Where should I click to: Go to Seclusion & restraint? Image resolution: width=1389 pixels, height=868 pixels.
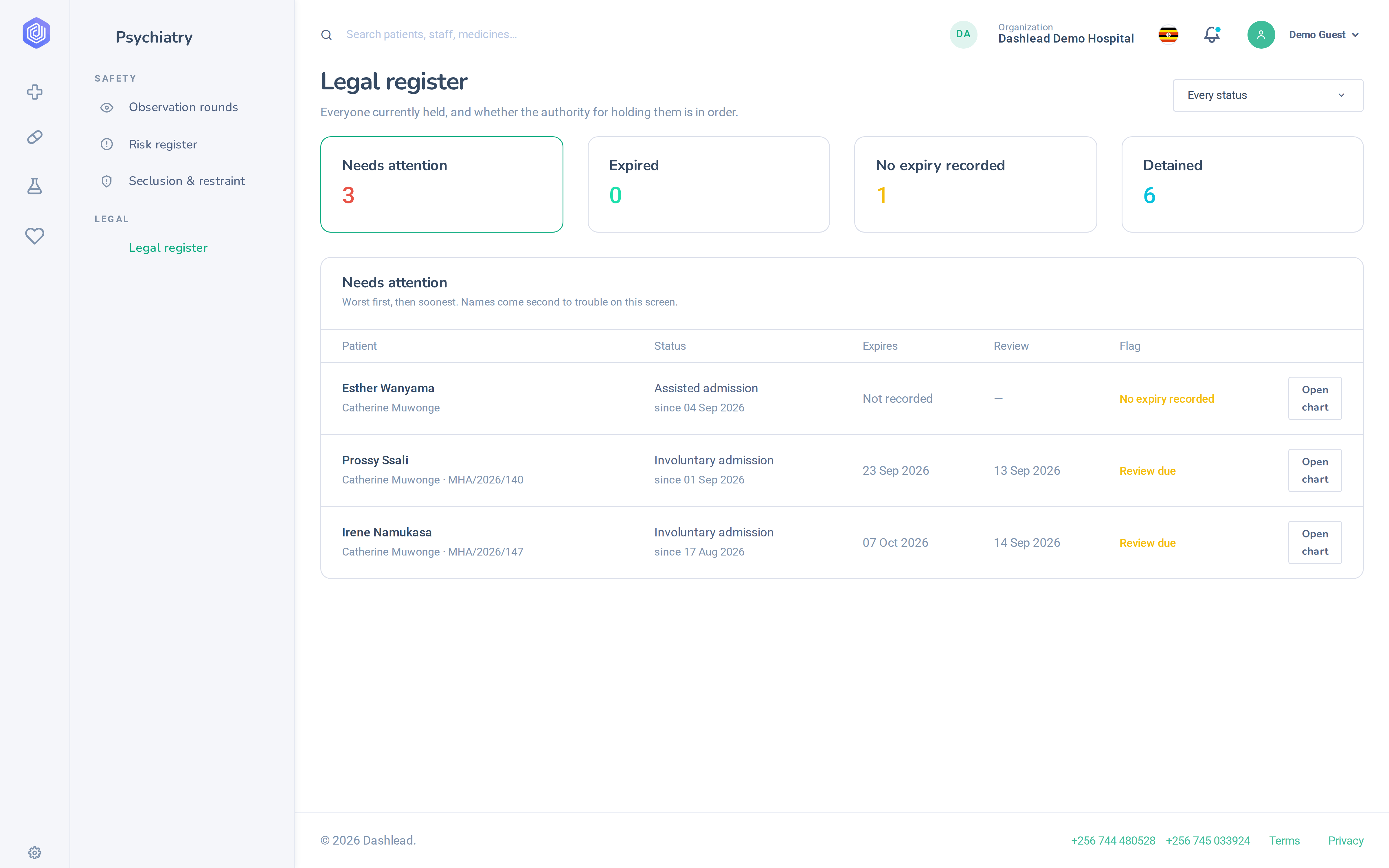point(187,181)
